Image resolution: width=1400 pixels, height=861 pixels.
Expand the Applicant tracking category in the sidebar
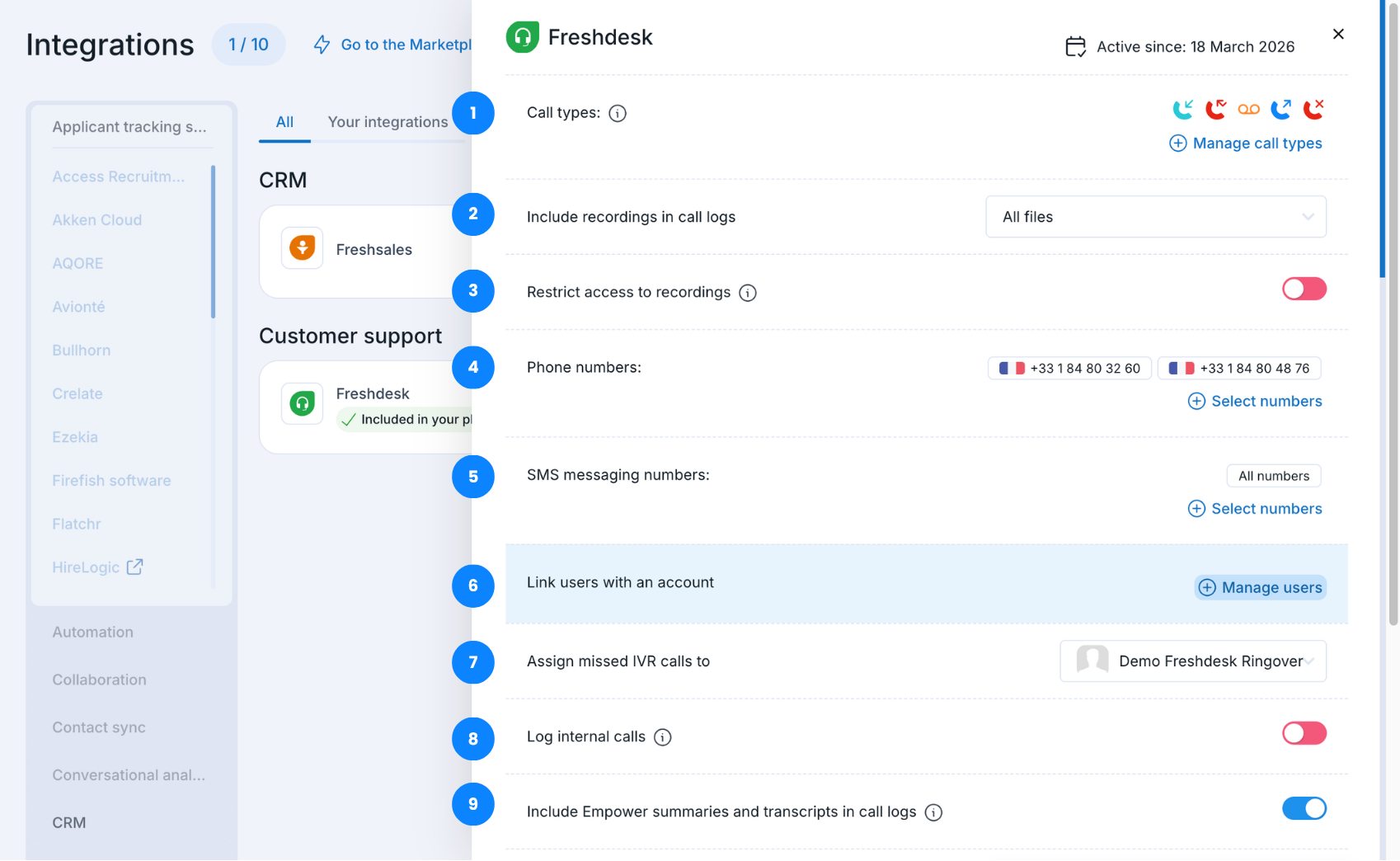click(129, 127)
